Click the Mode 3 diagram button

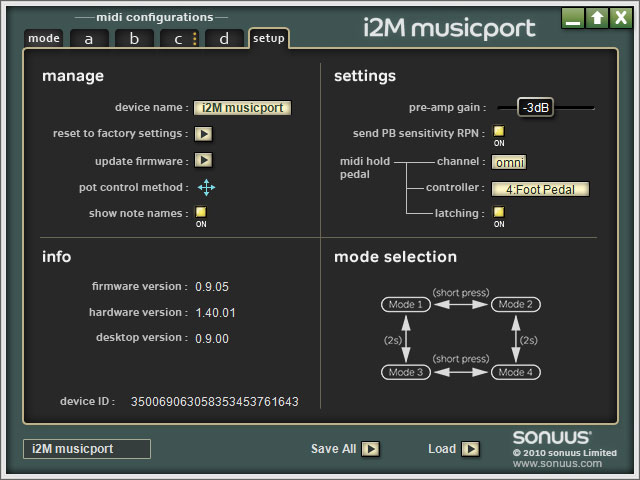click(406, 372)
